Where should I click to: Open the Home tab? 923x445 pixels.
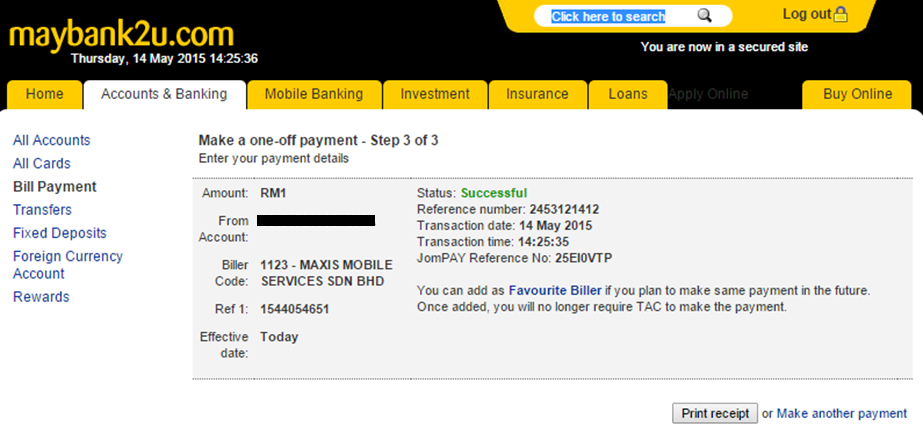click(x=45, y=94)
